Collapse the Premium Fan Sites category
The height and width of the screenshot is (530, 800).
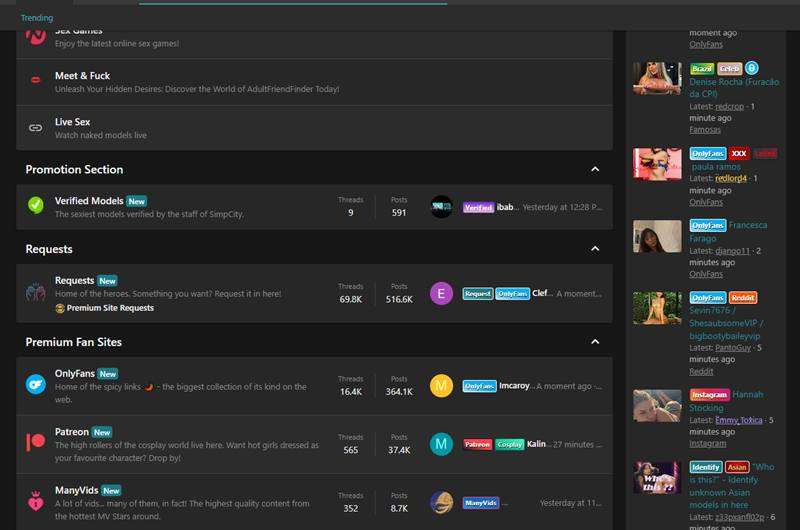595,342
